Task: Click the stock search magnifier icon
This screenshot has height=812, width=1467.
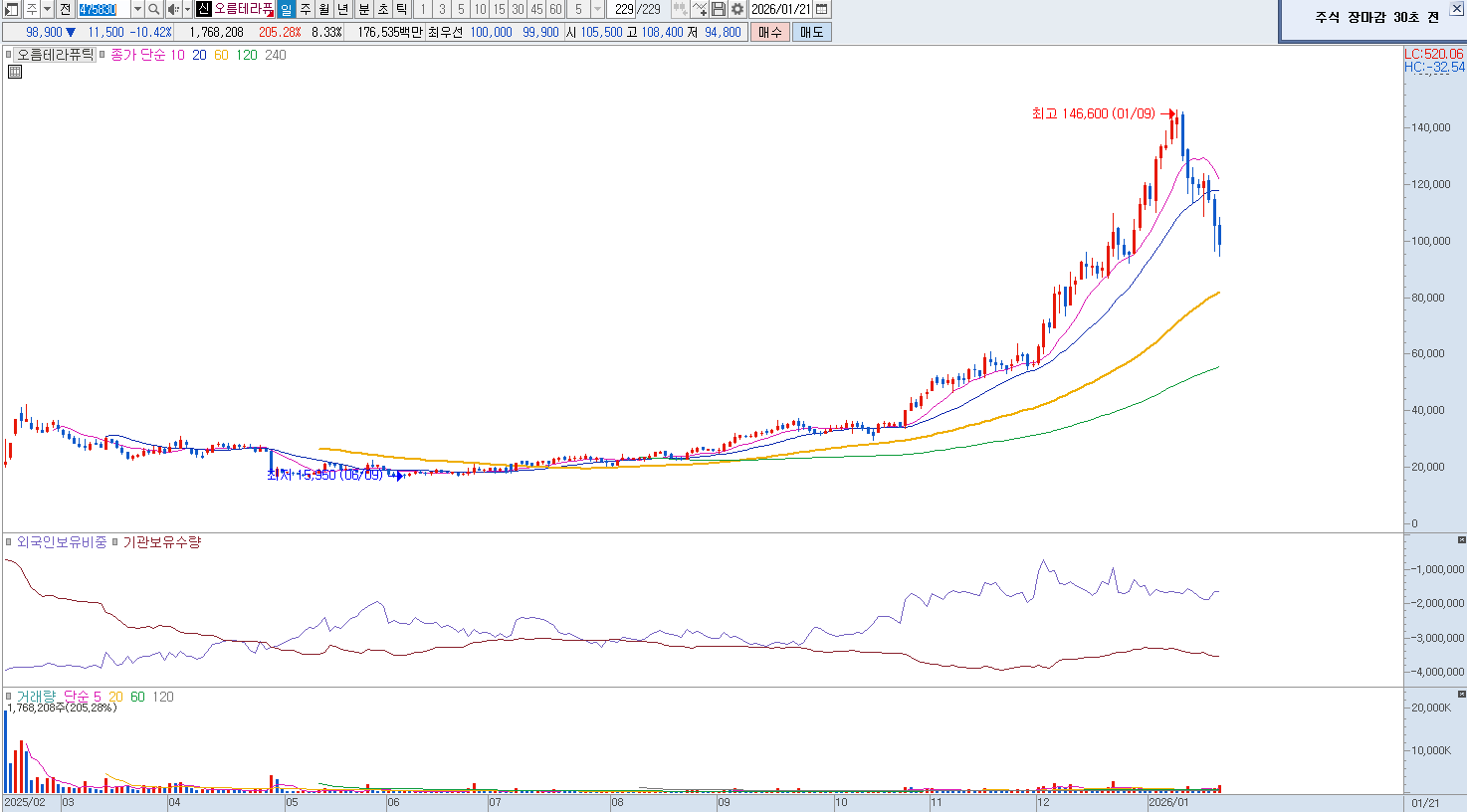Action: pos(154,9)
